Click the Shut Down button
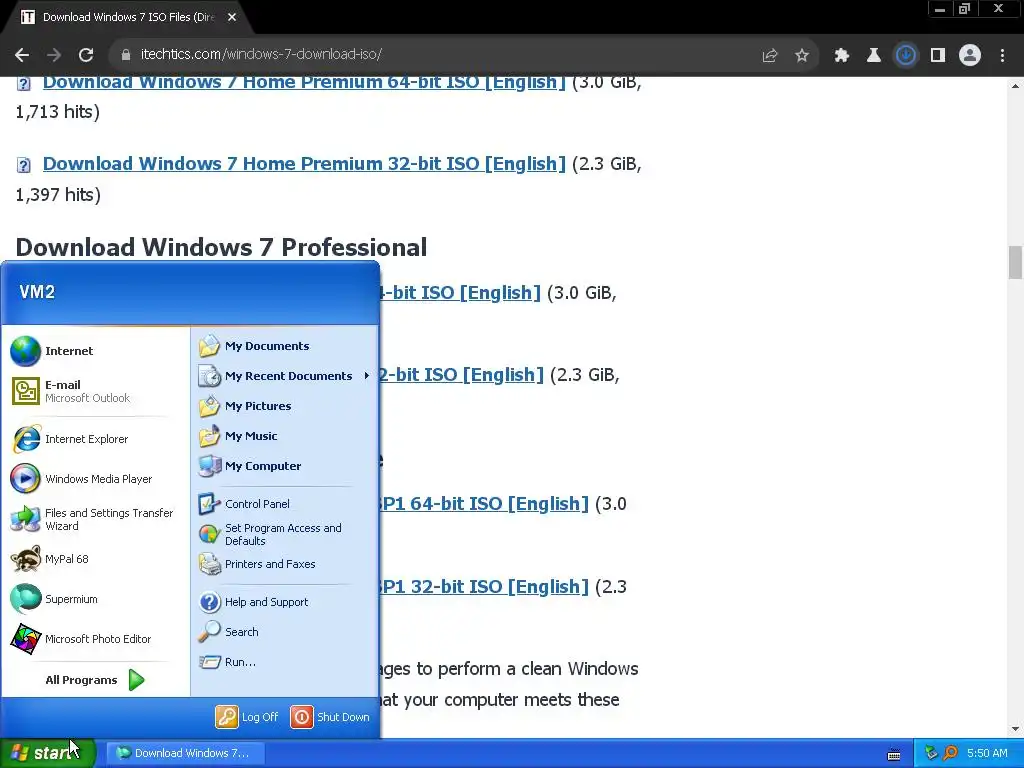The image size is (1024, 768). click(330, 717)
